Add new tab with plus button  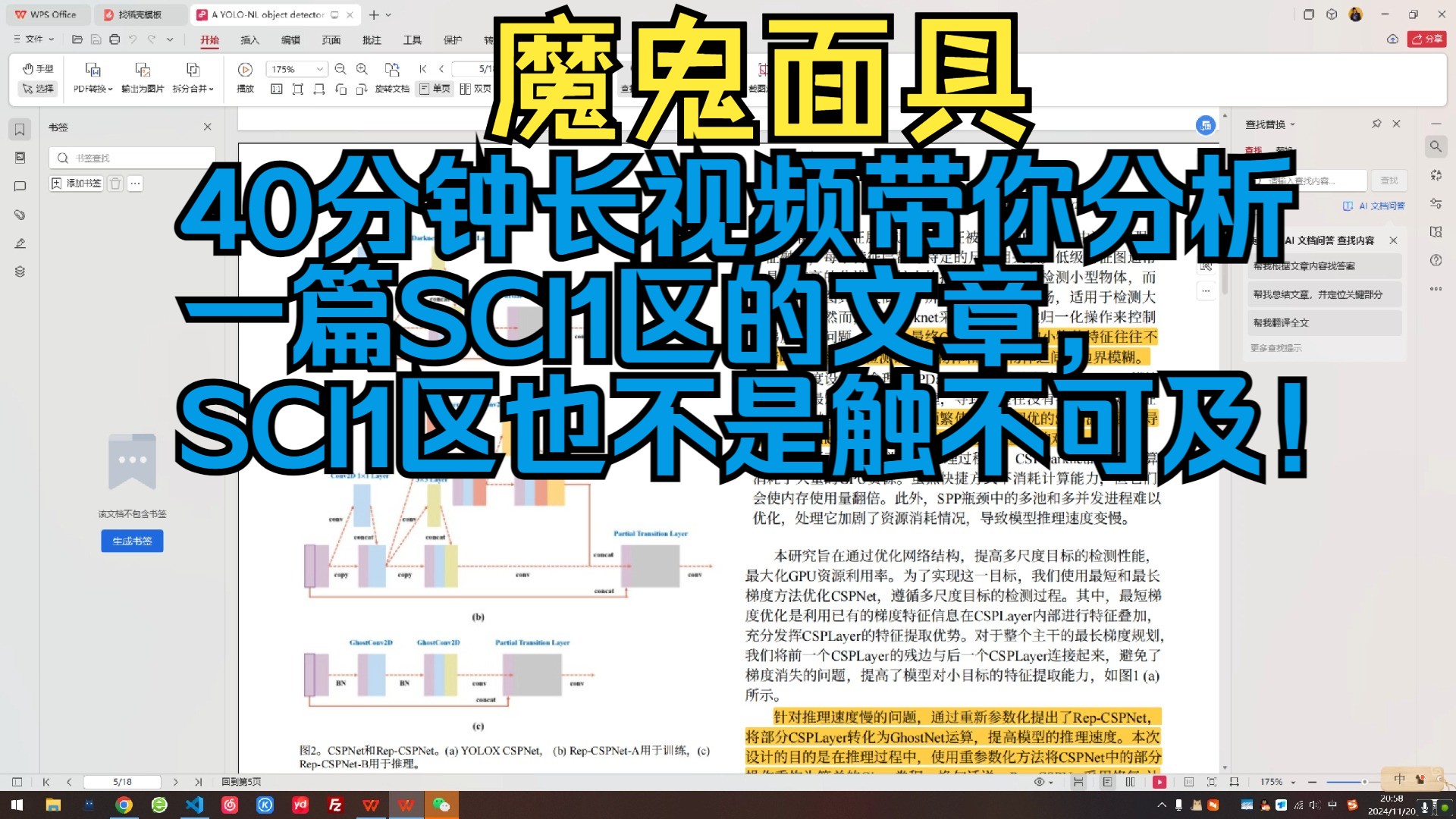[374, 14]
